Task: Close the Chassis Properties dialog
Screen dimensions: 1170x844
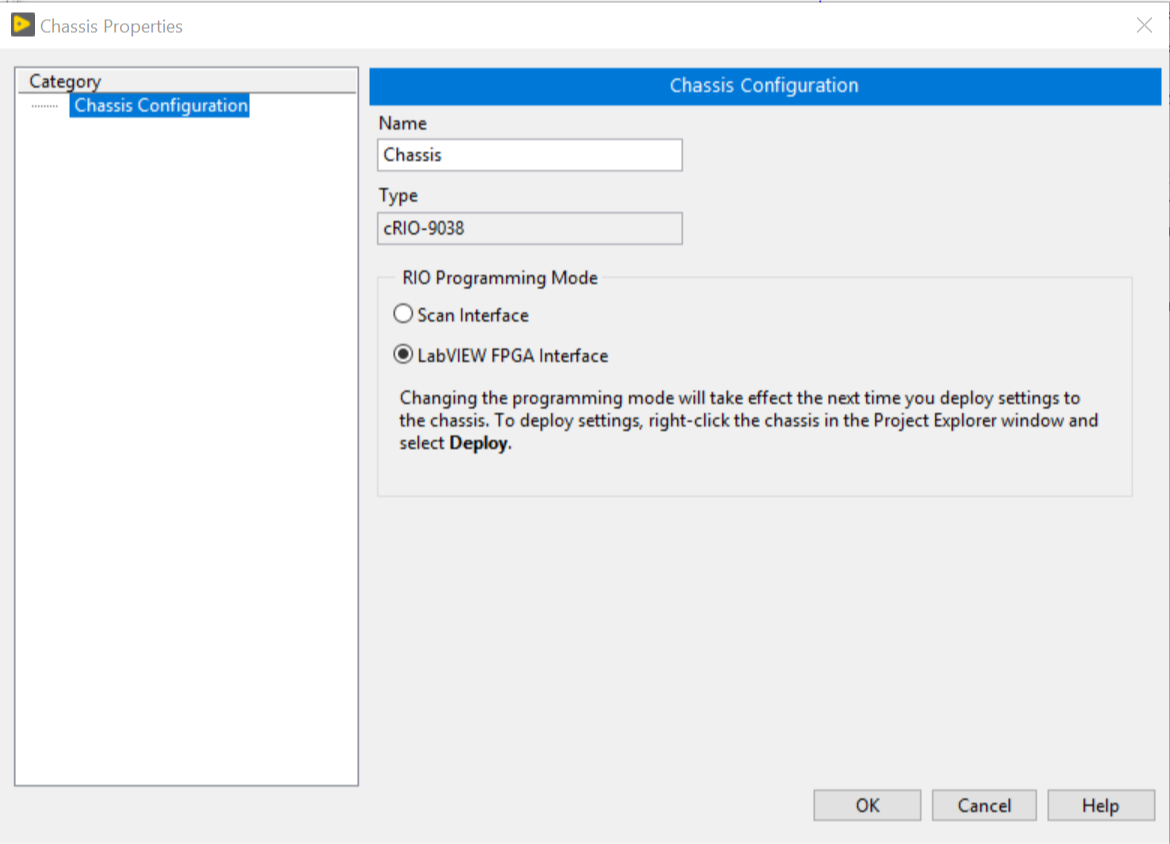Action: (1144, 25)
